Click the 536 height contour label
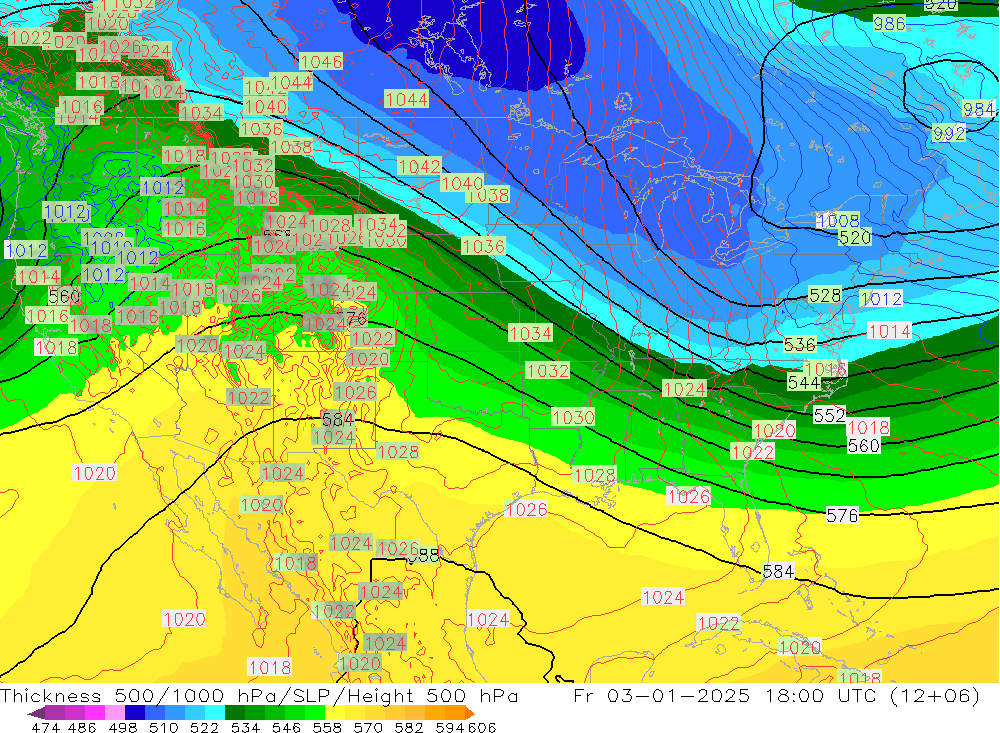Viewport: 1000px width, 733px height. 800,344
